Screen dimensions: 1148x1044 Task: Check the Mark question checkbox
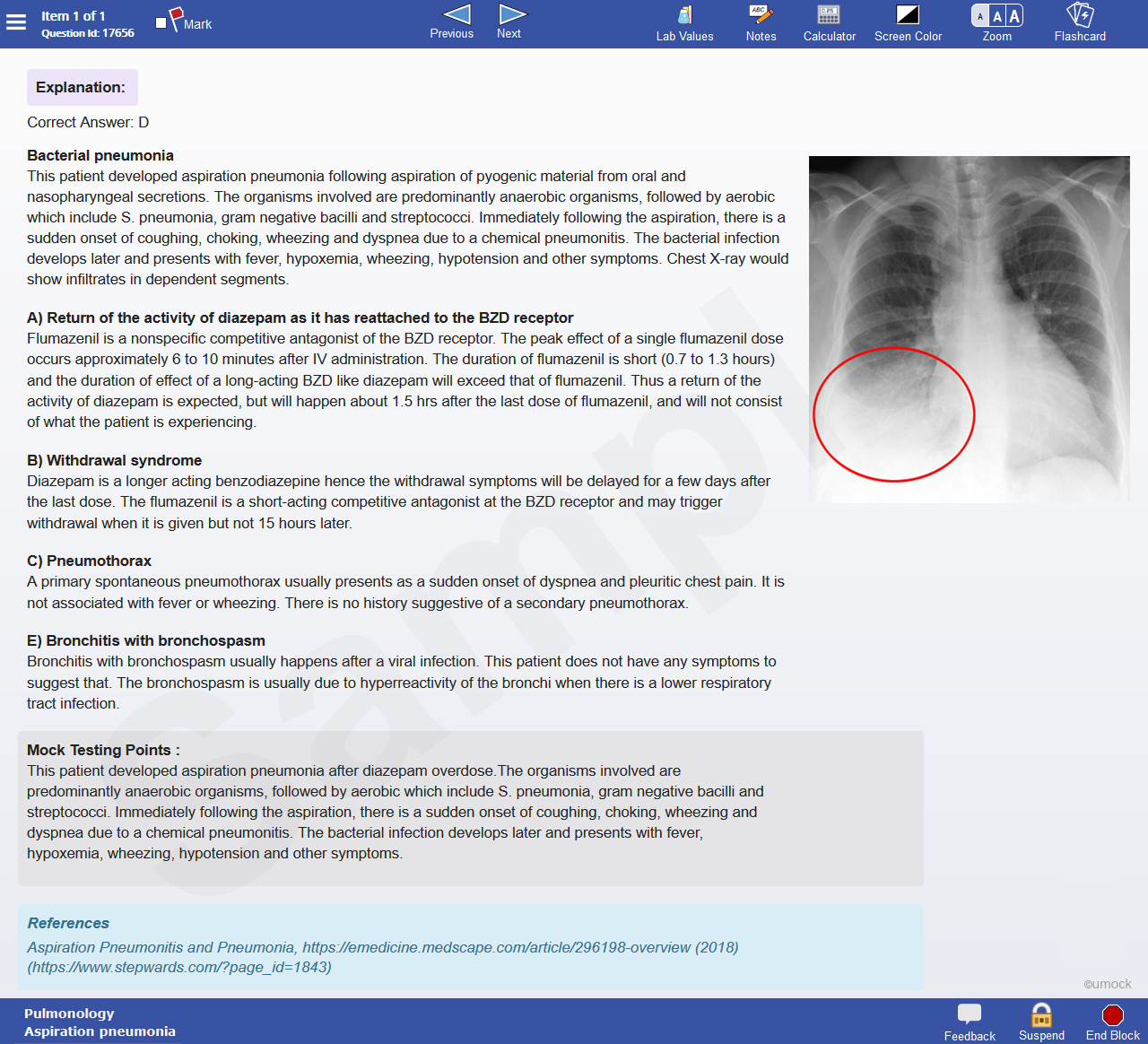pos(161,23)
